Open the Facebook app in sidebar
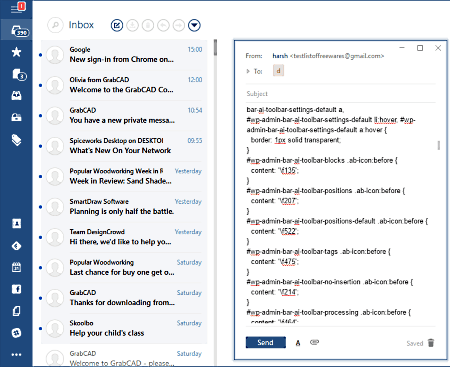 [x=16, y=289]
